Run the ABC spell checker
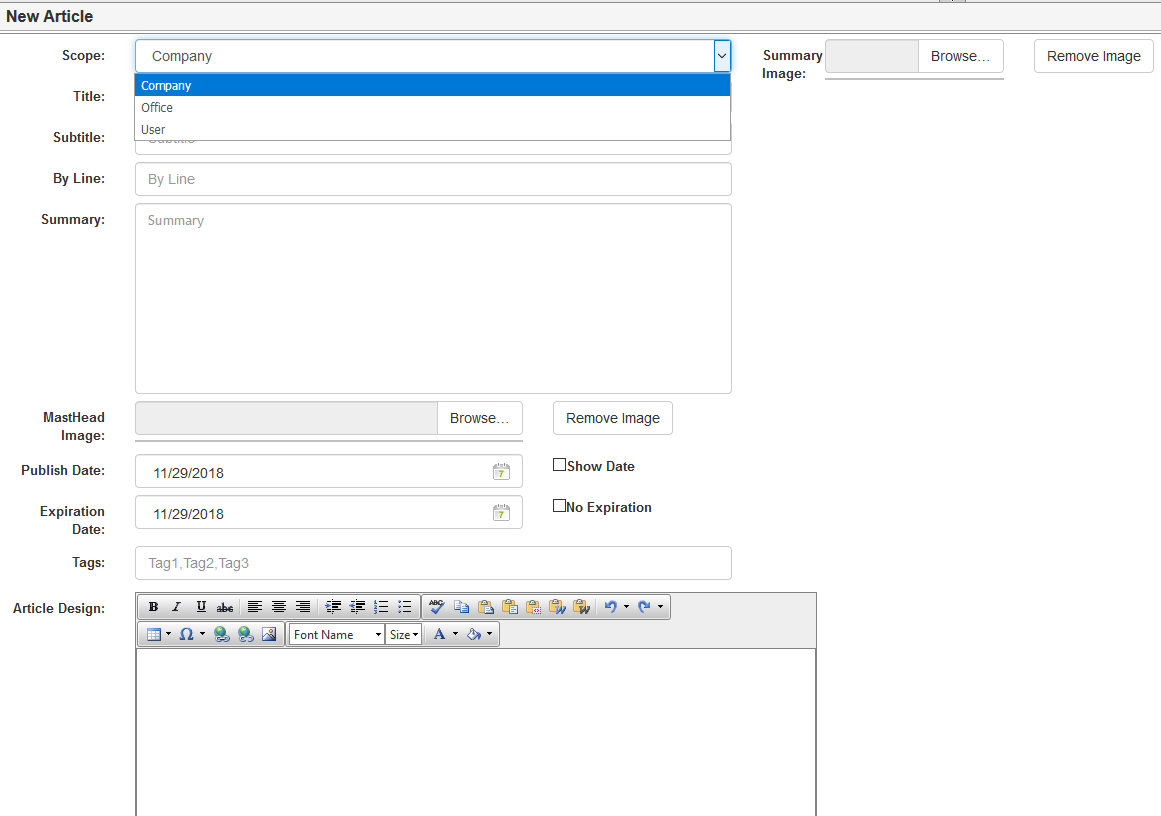 [437, 607]
